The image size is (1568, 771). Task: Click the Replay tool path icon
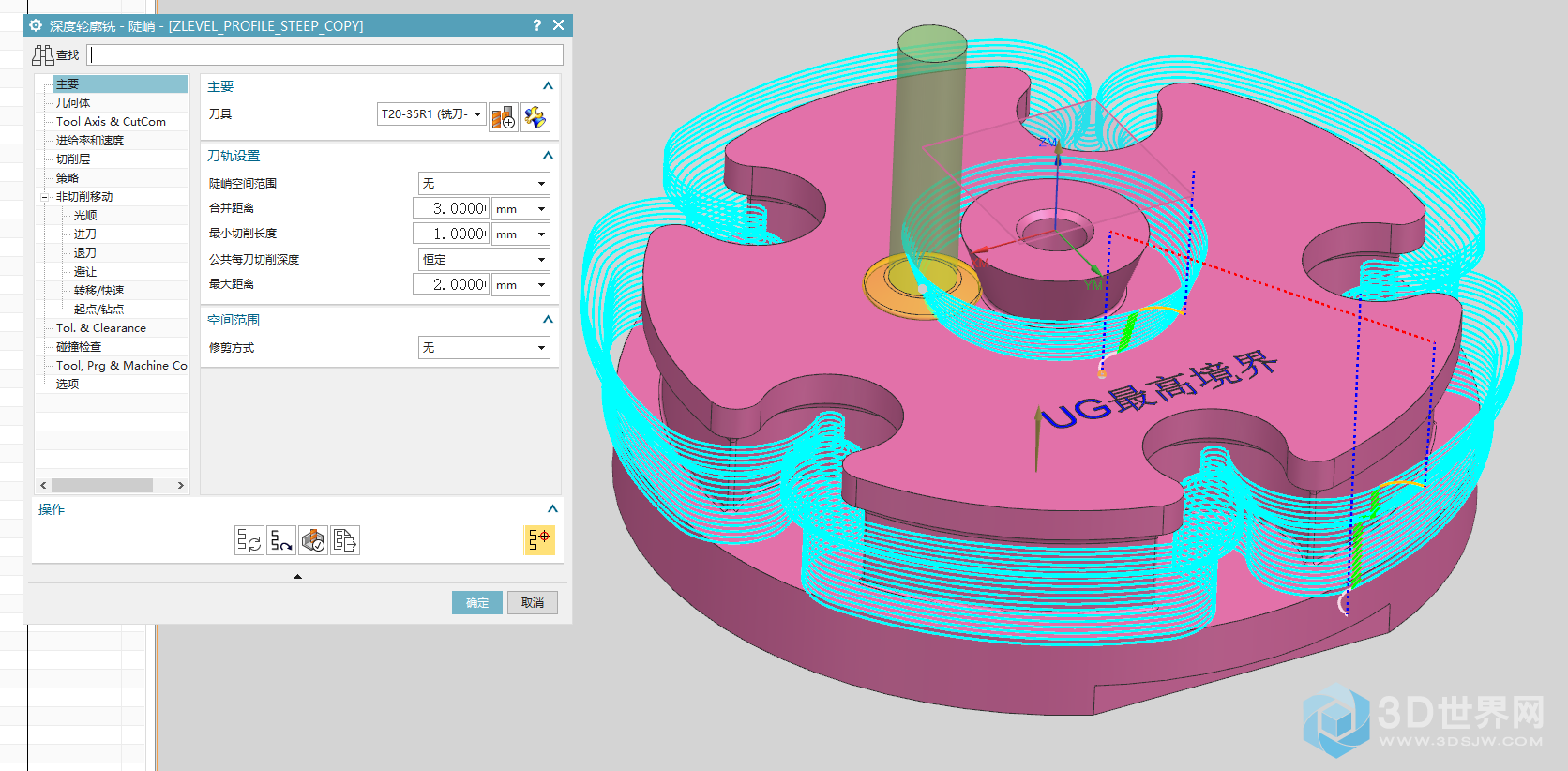click(x=281, y=540)
